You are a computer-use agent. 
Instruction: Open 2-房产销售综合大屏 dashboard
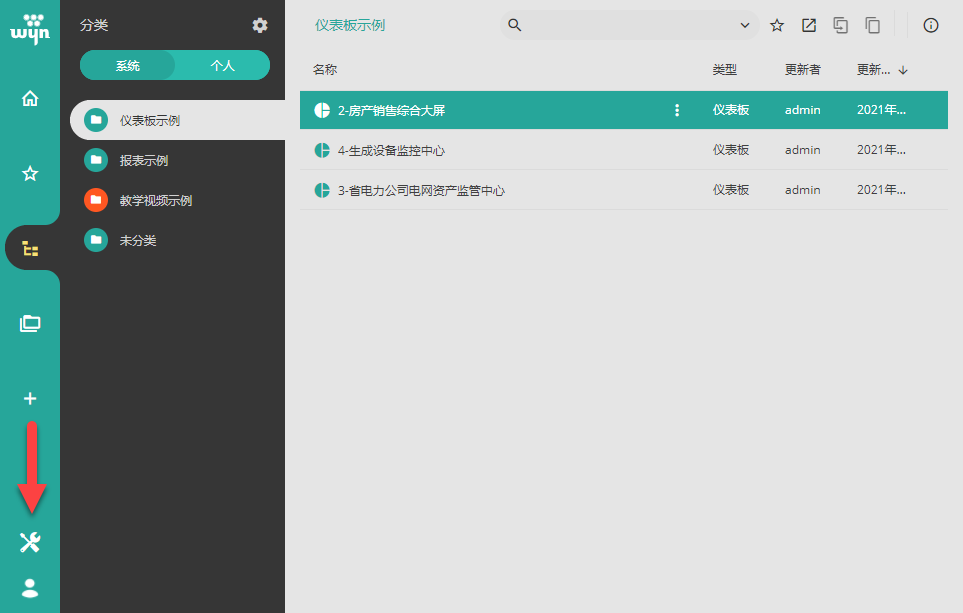pyautogui.click(x=391, y=111)
